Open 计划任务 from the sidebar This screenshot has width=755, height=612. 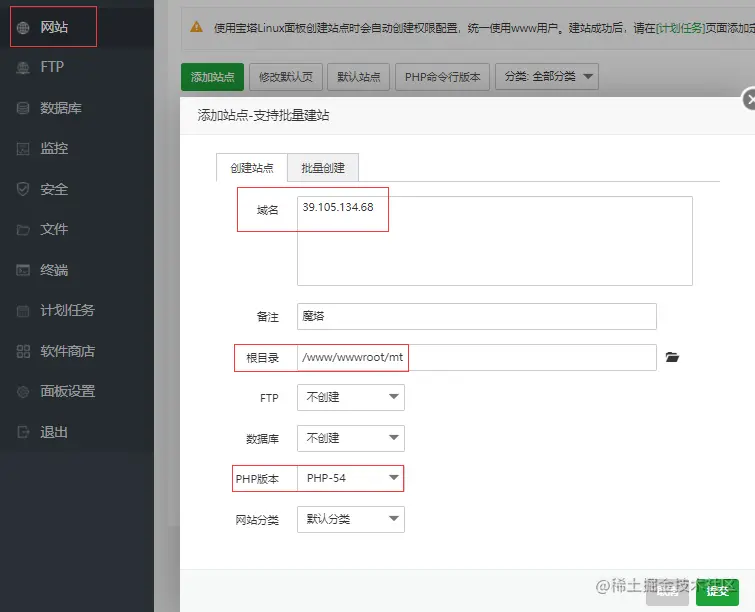[67, 311]
